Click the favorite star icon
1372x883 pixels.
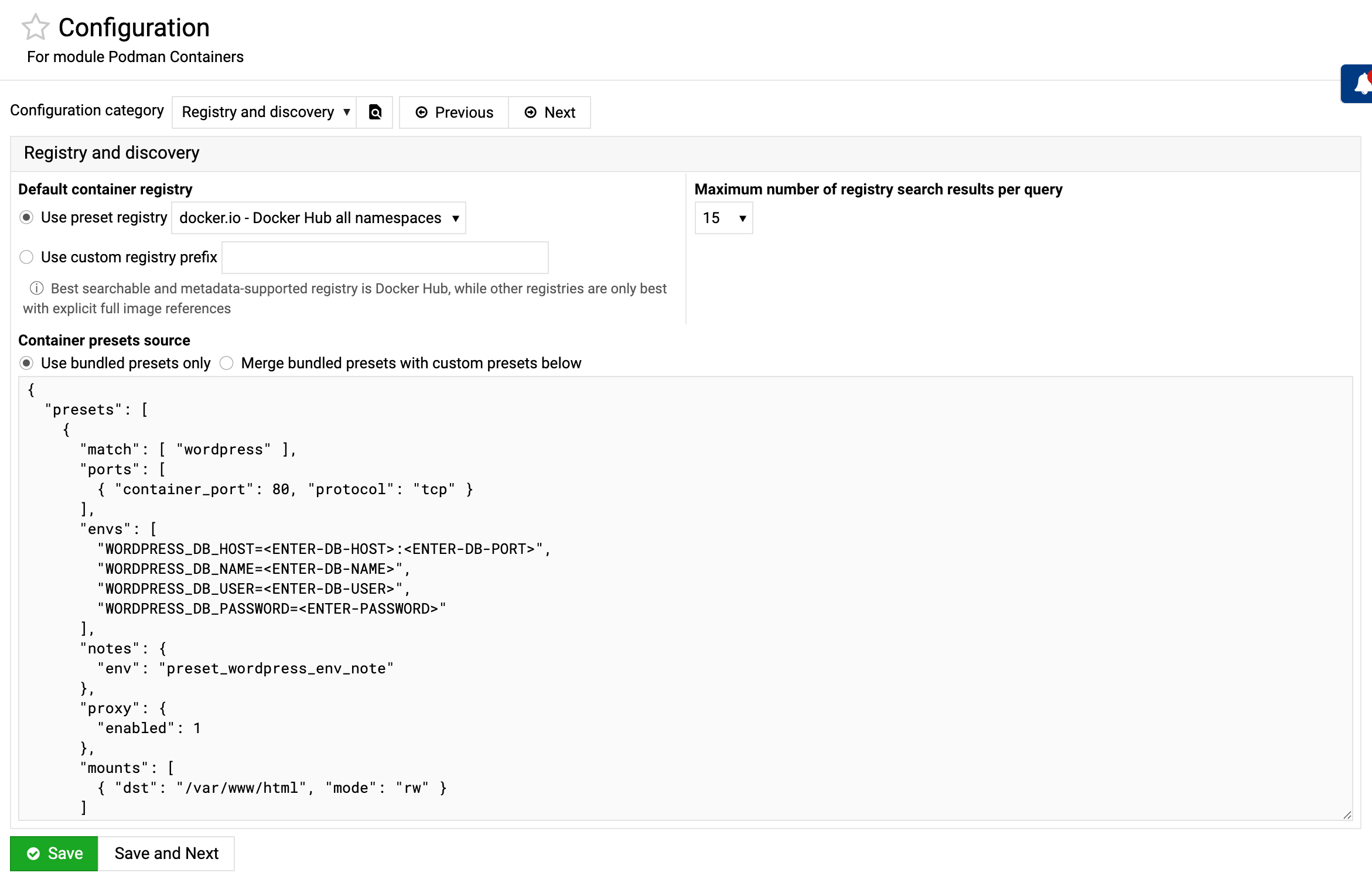(35, 28)
